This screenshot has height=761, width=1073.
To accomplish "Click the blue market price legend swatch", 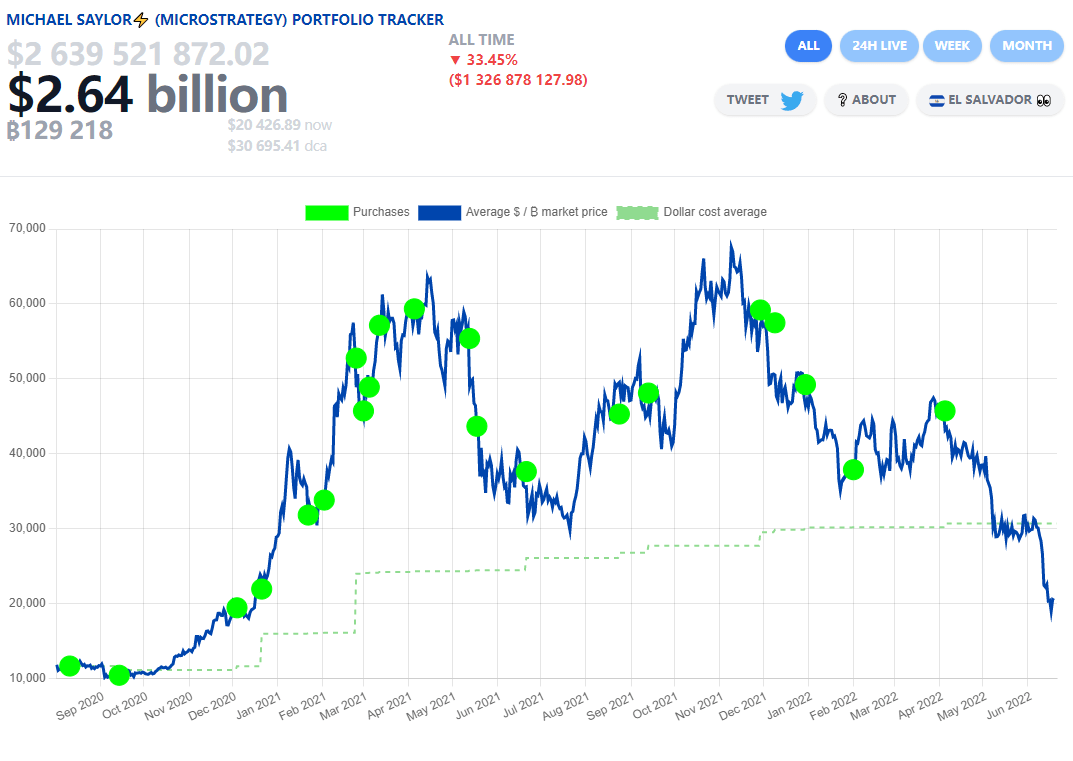I will pos(439,212).
